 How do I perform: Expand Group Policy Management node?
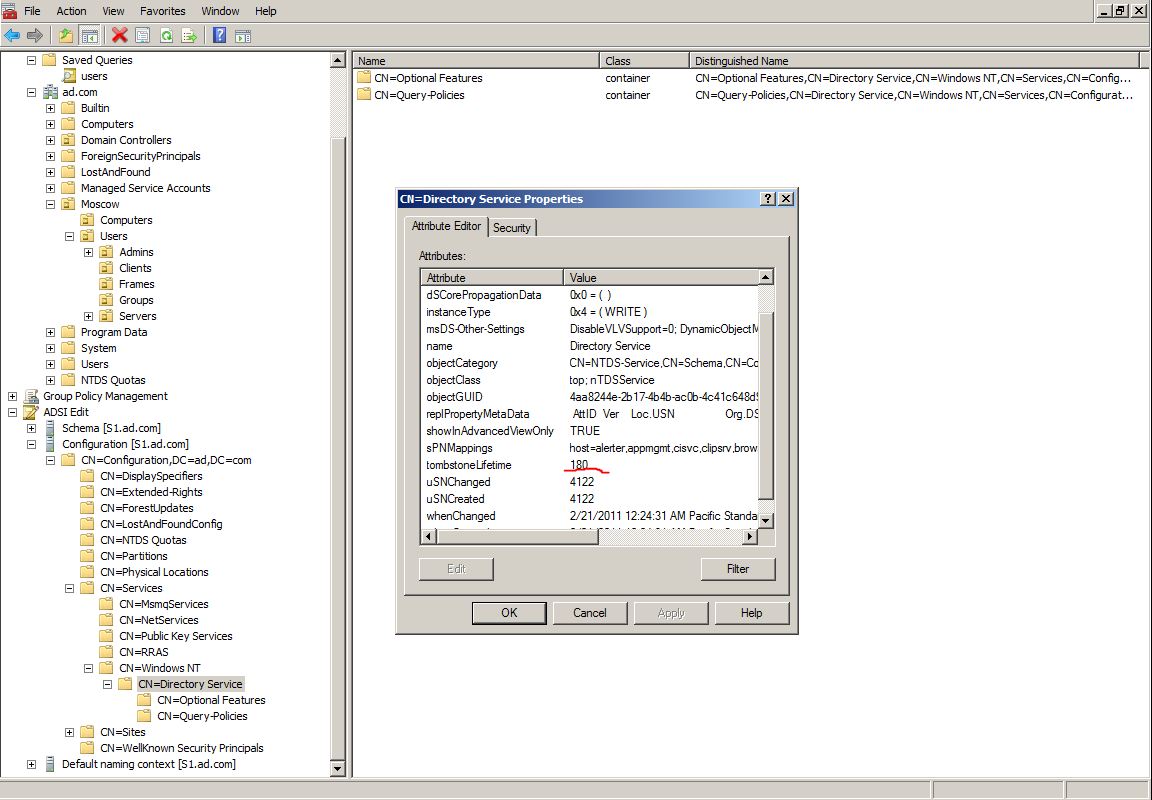coord(12,396)
